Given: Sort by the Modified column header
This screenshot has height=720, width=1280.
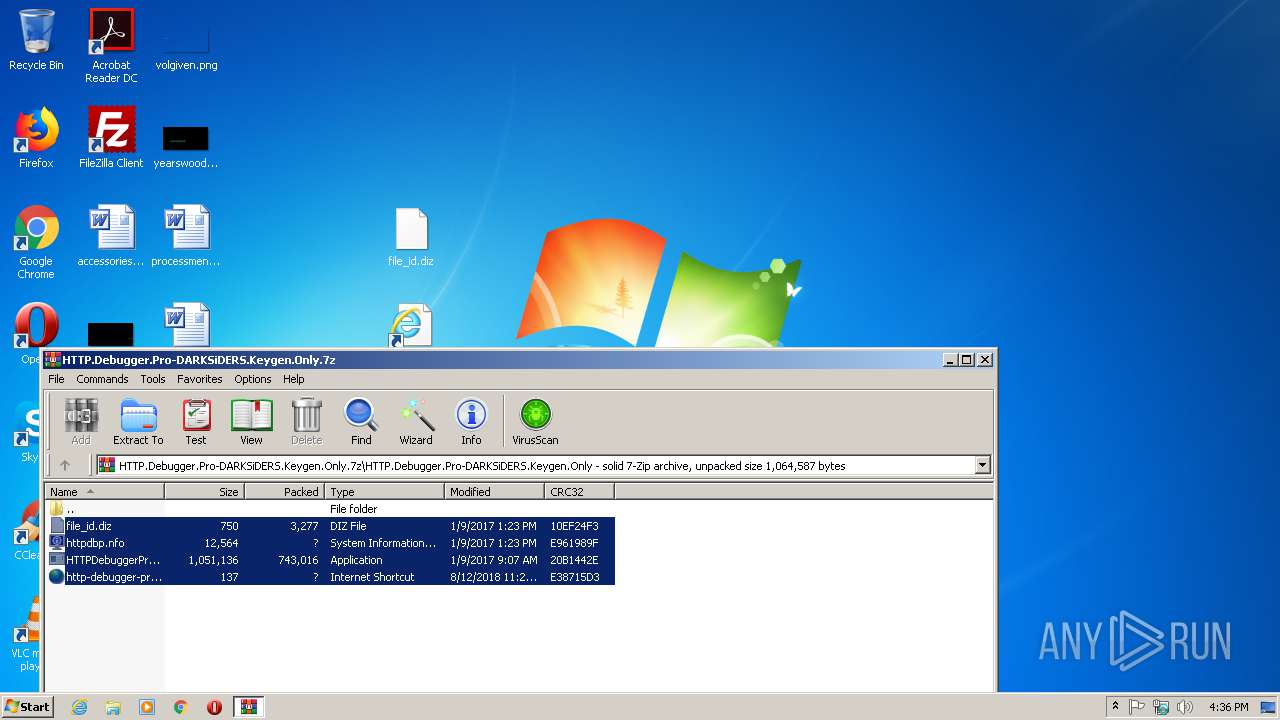Looking at the screenshot, I should [494, 491].
